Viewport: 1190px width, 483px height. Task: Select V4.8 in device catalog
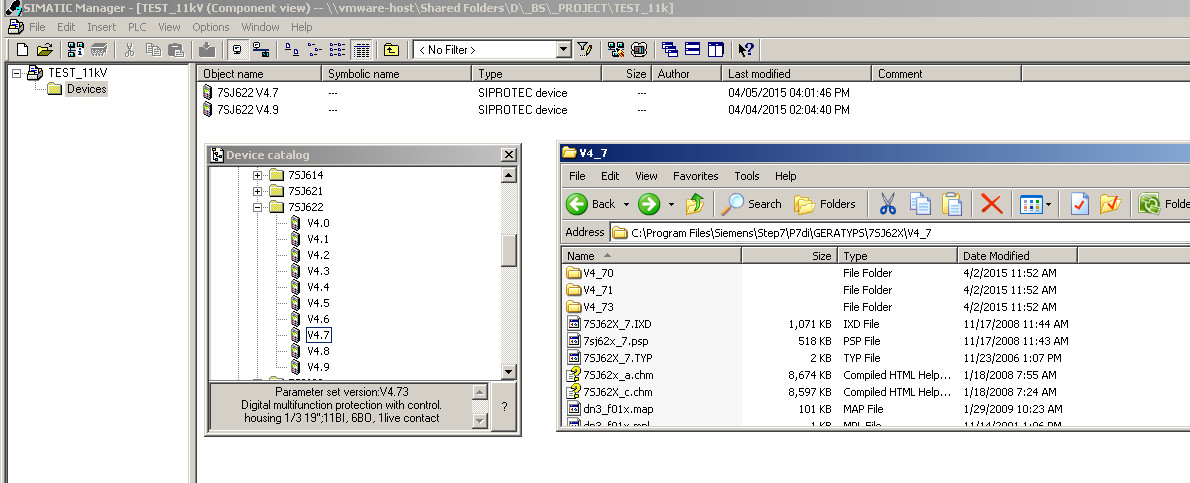point(318,351)
